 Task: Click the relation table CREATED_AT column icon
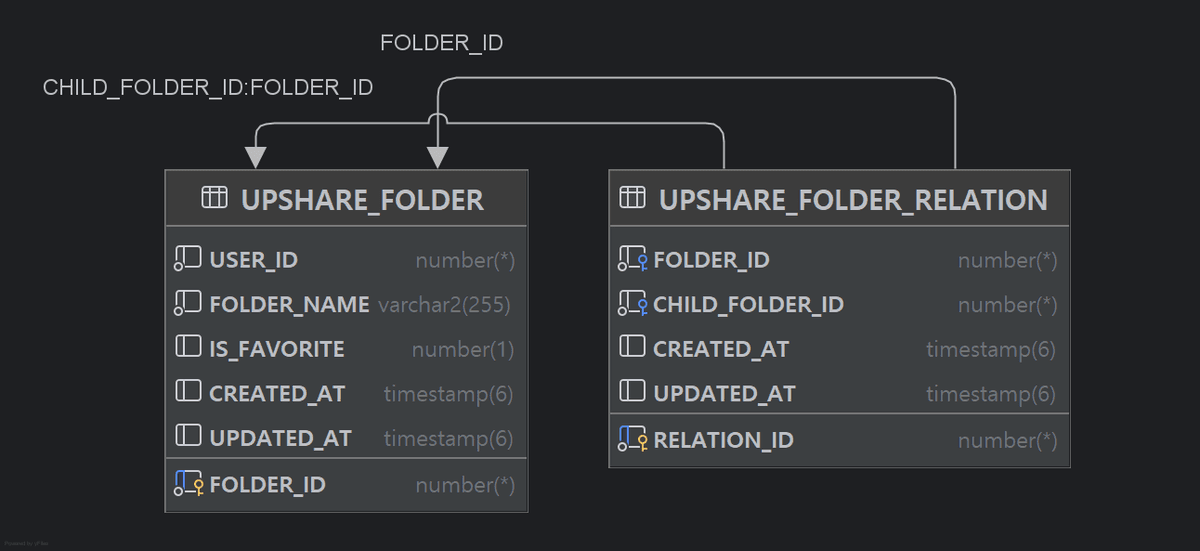pyautogui.click(x=632, y=348)
